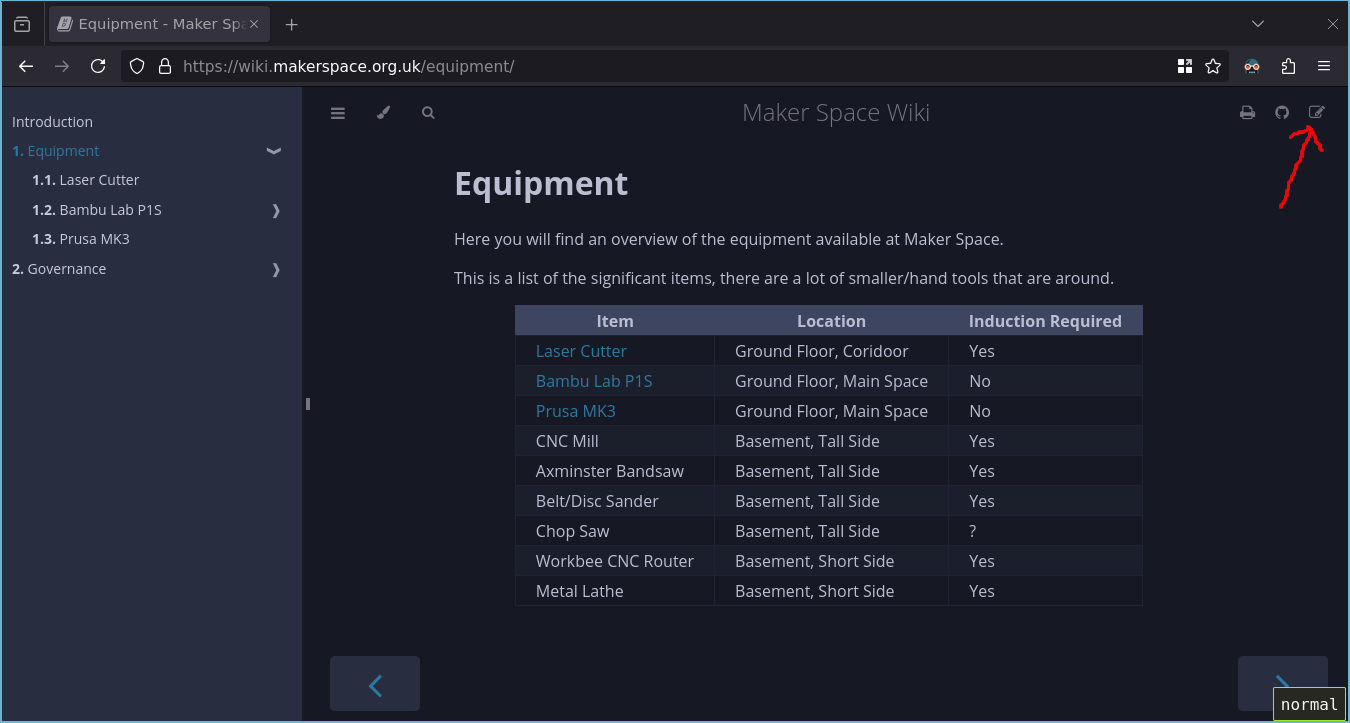1350x723 pixels.
Task: Open Introduction in the sidebar
Action: click(x=52, y=122)
